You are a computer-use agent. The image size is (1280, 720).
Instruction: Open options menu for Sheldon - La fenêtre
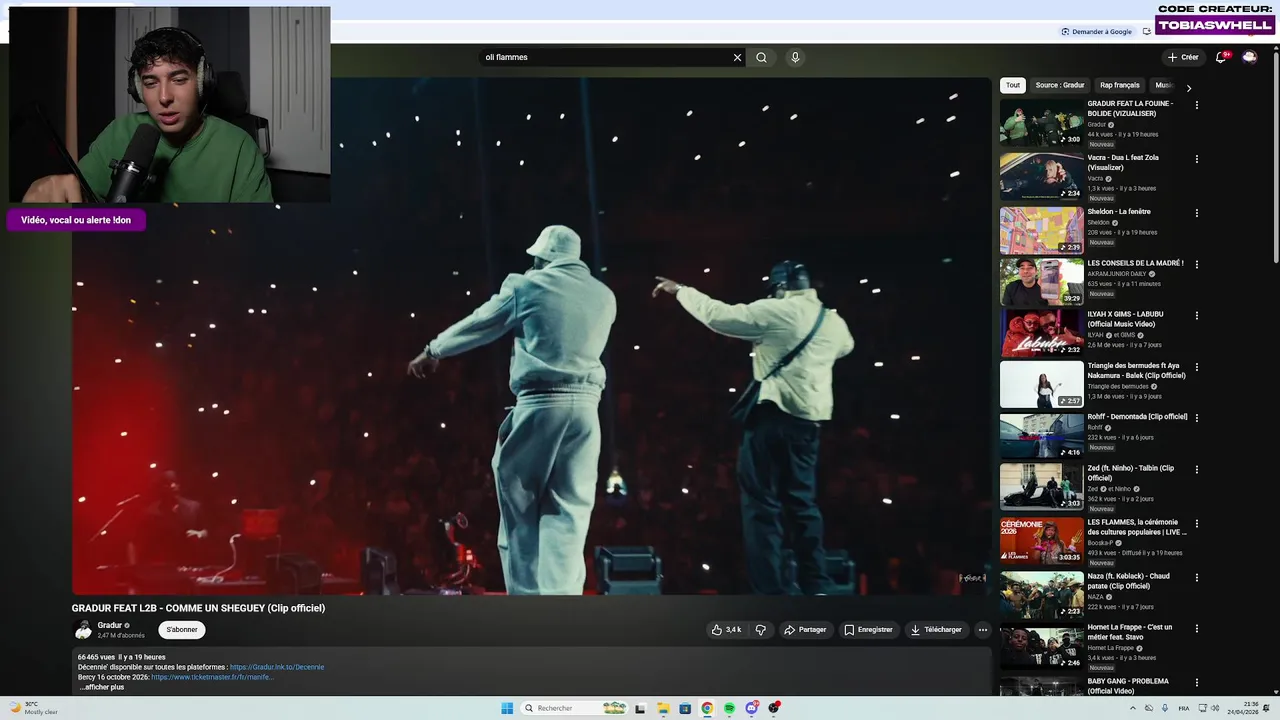[1196, 213]
